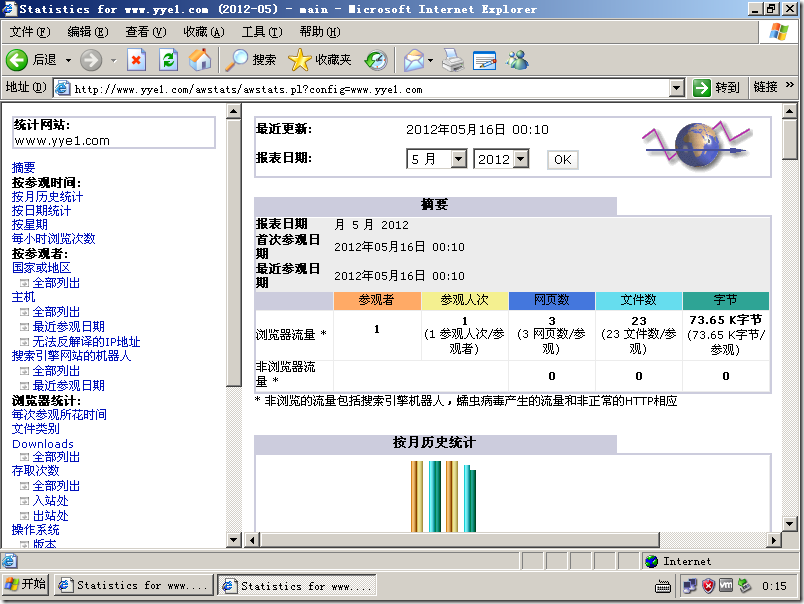Open the Downloads link in sidebar
Viewport: 804px width, 604px height.
[x=43, y=444]
